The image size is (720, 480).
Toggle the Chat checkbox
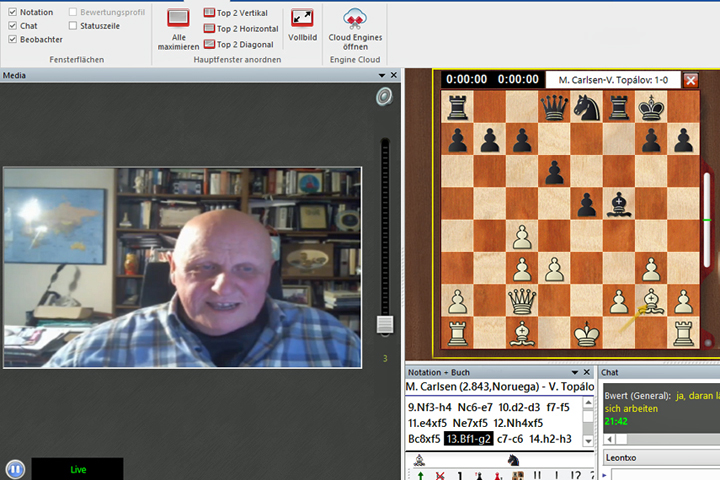click(x=12, y=26)
